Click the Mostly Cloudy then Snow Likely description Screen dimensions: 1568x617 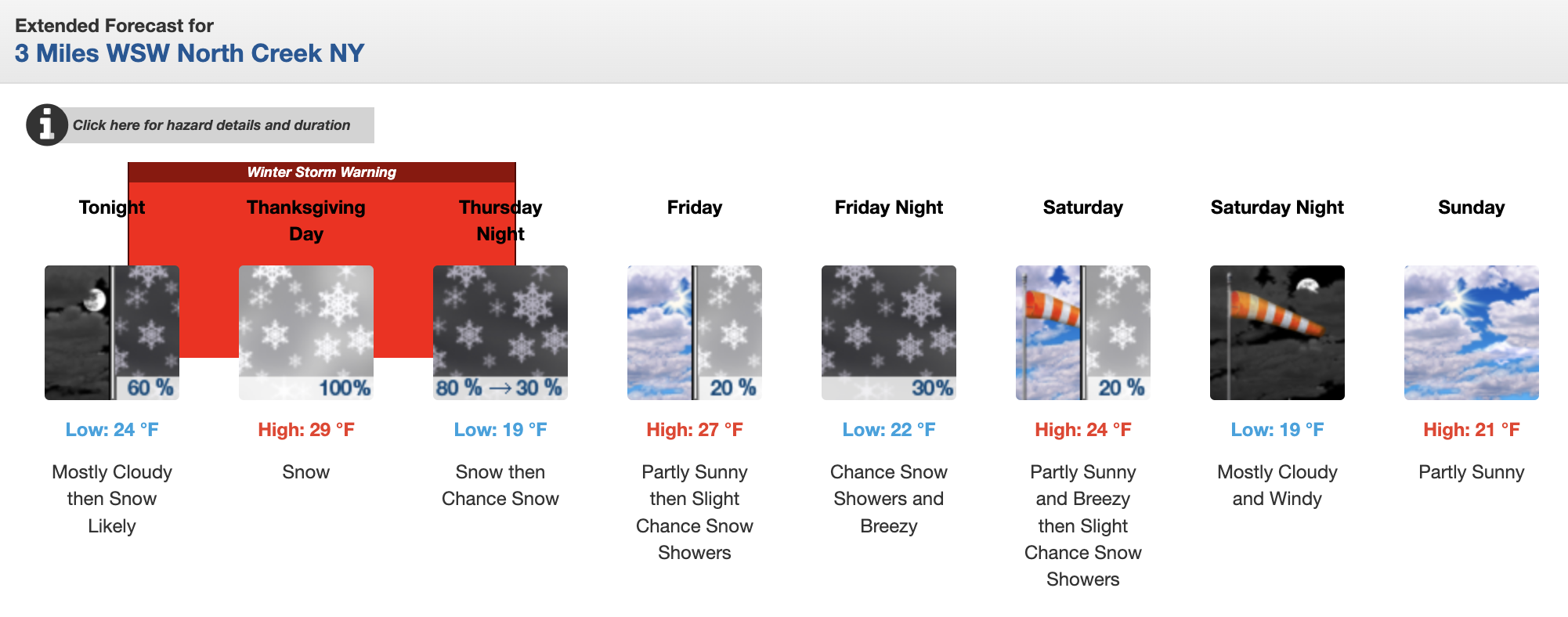pyautogui.click(x=111, y=499)
